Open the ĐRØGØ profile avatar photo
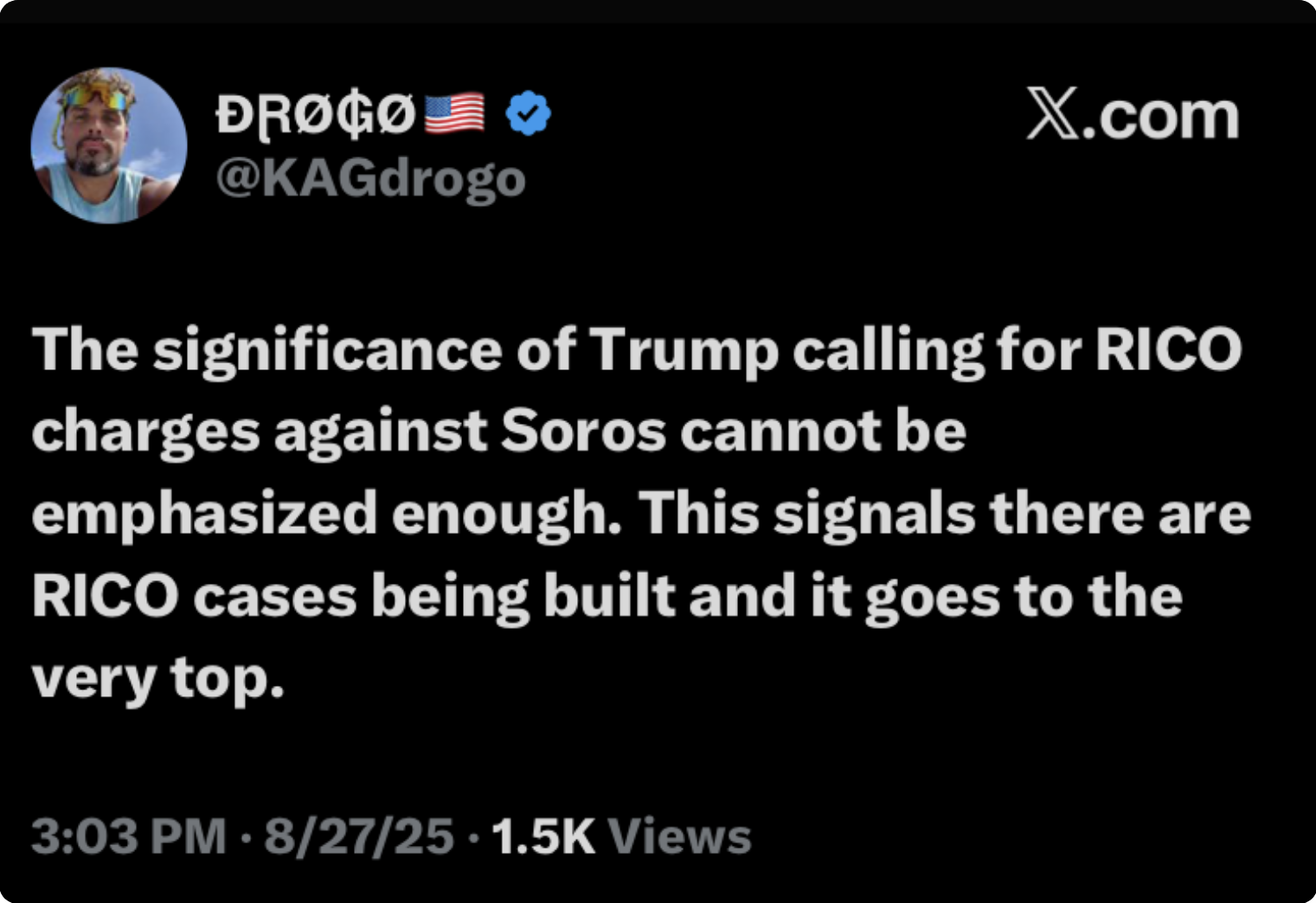 click(108, 145)
